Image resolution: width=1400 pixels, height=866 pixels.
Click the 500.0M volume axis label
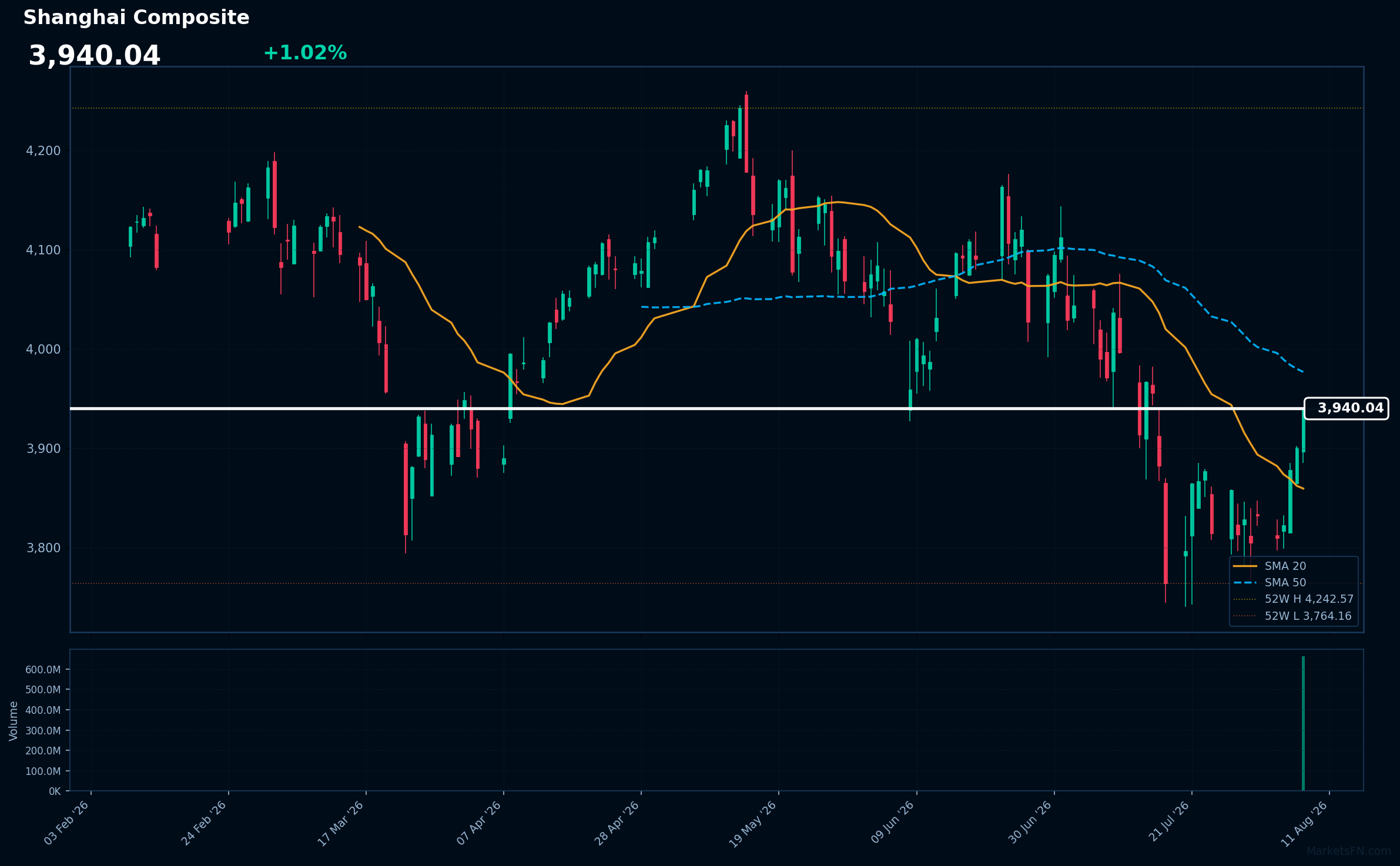[x=43, y=690]
